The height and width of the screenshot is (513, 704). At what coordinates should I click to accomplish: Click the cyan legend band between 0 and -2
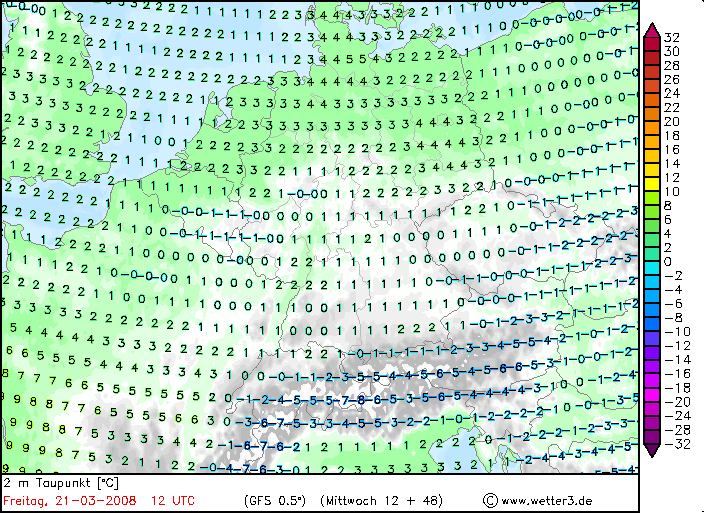pyautogui.click(x=652, y=268)
